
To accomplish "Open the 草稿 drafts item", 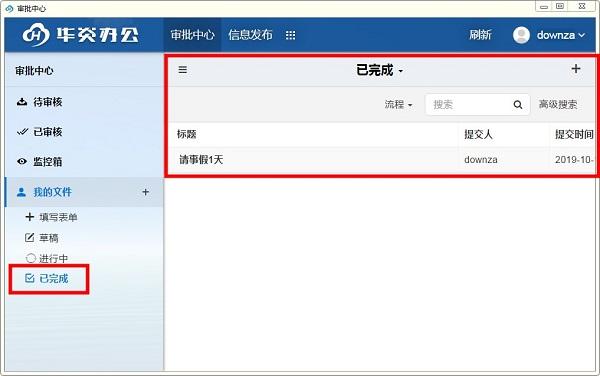I will (x=49, y=238).
